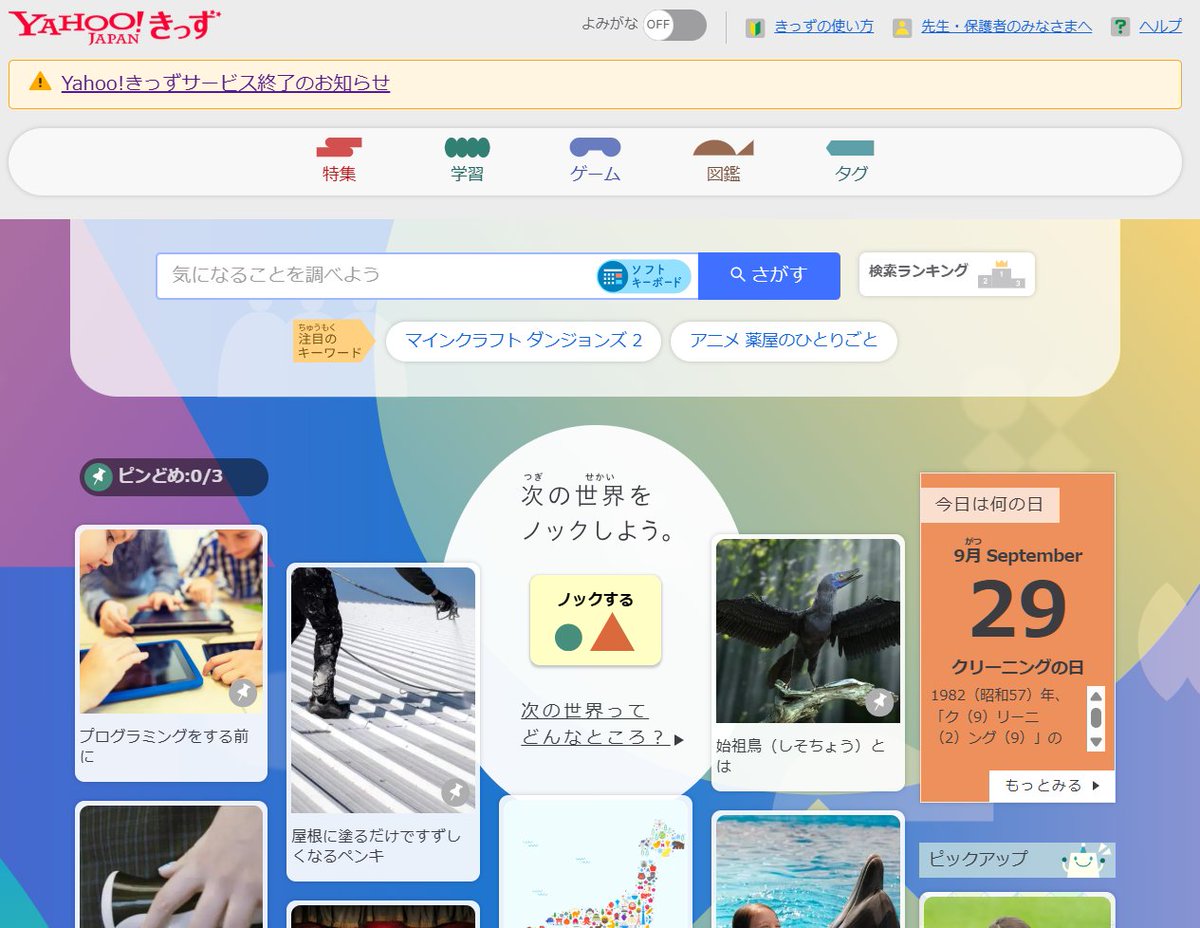
Task: Click the arrow after どんなところ？
Action: pos(679,740)
